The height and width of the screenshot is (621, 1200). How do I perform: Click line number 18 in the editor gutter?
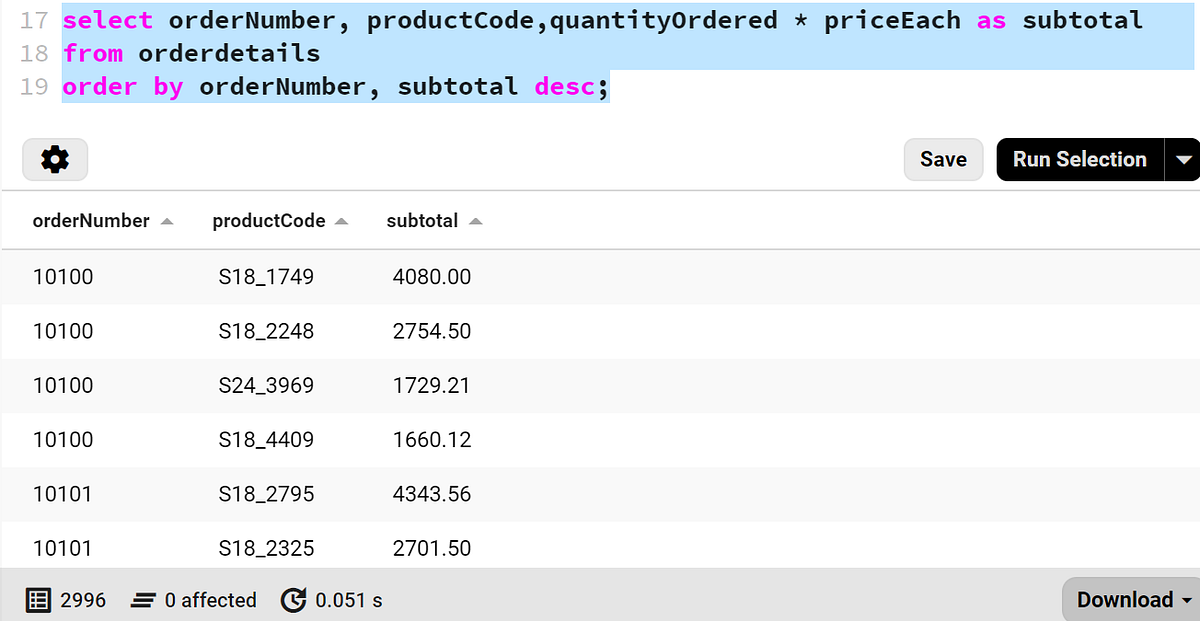pos(33,53)
